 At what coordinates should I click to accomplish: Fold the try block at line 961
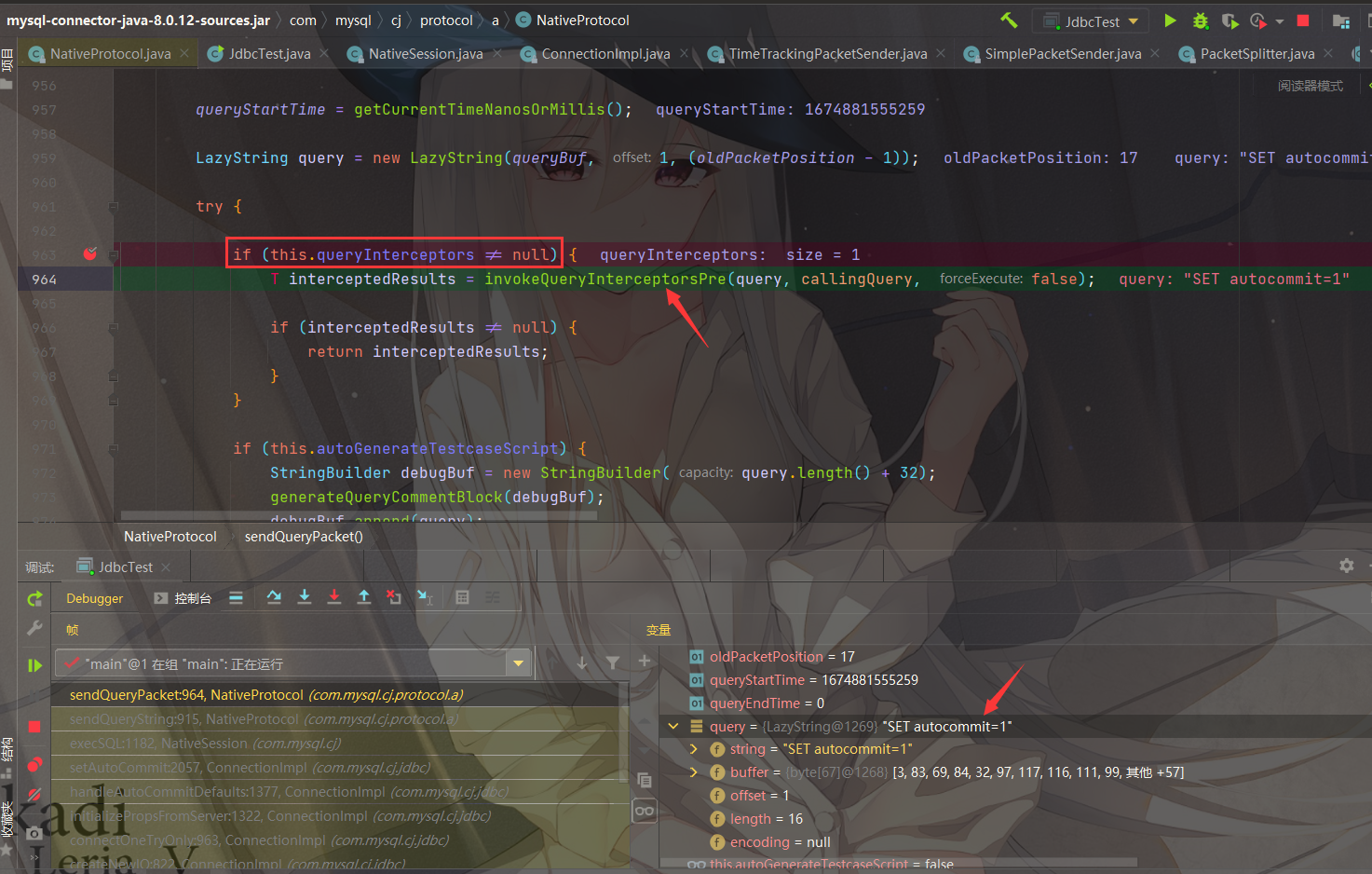(x=113, y=206)
